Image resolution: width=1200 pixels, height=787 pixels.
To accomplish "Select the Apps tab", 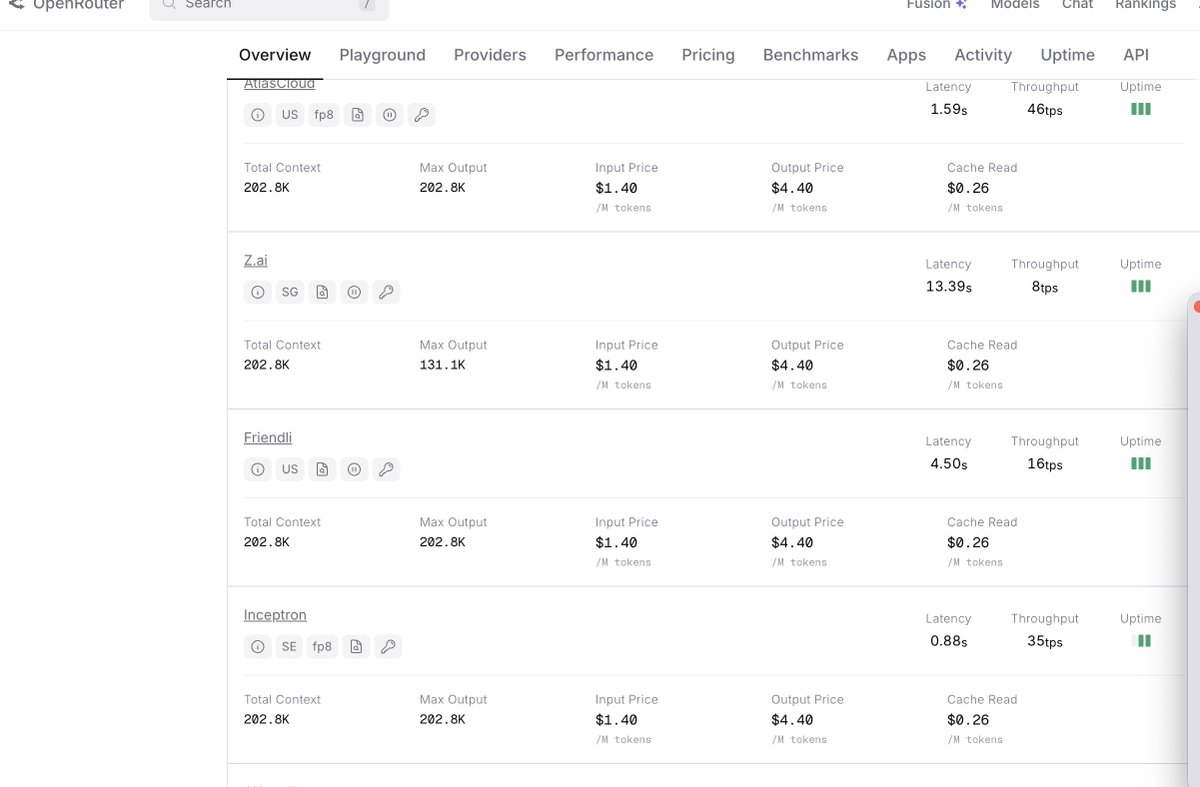I will tap(907, 55).
